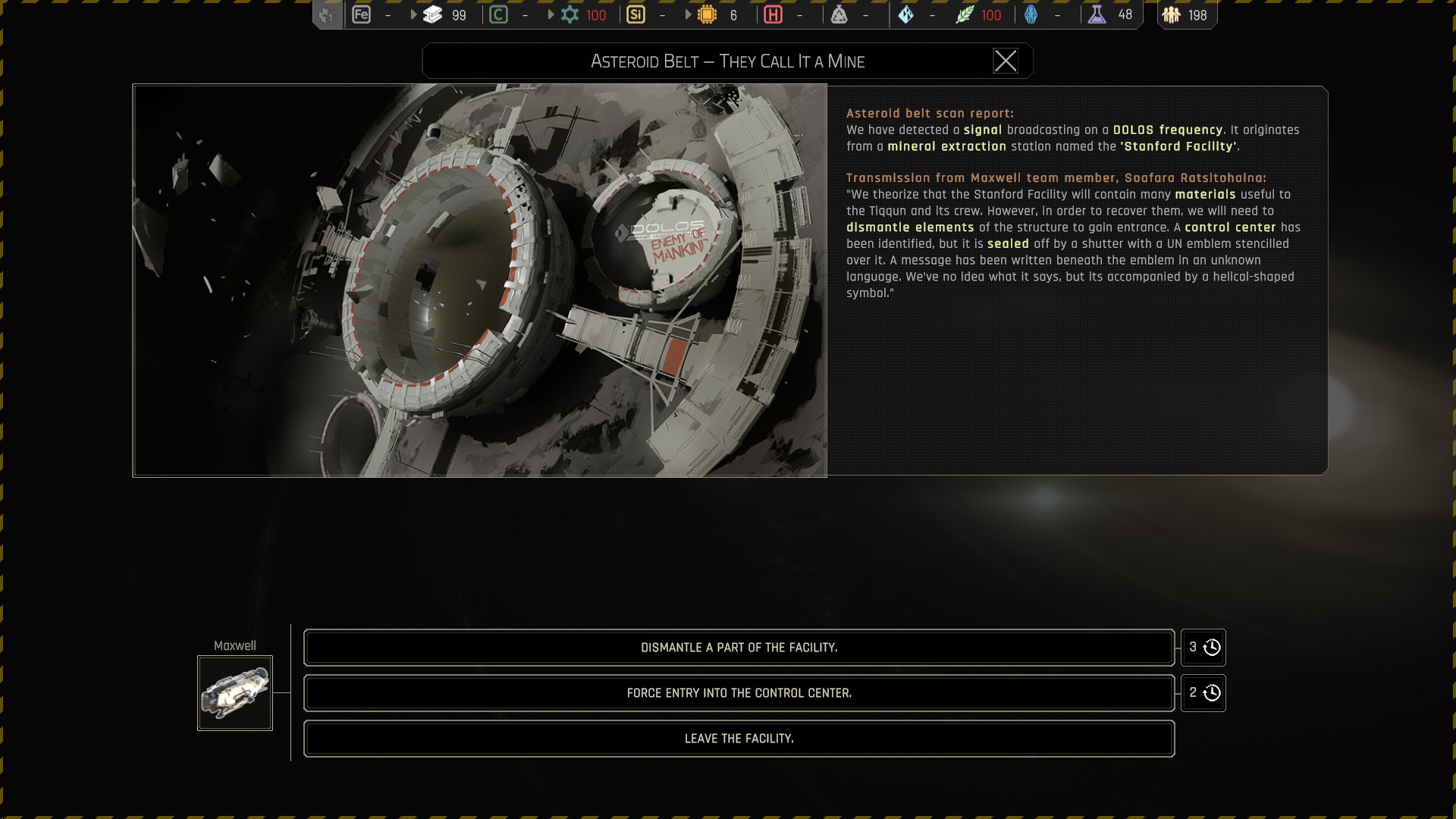Click the electronics chip resource icon
Screen dimensions: 1456x819
pos(707,14)
